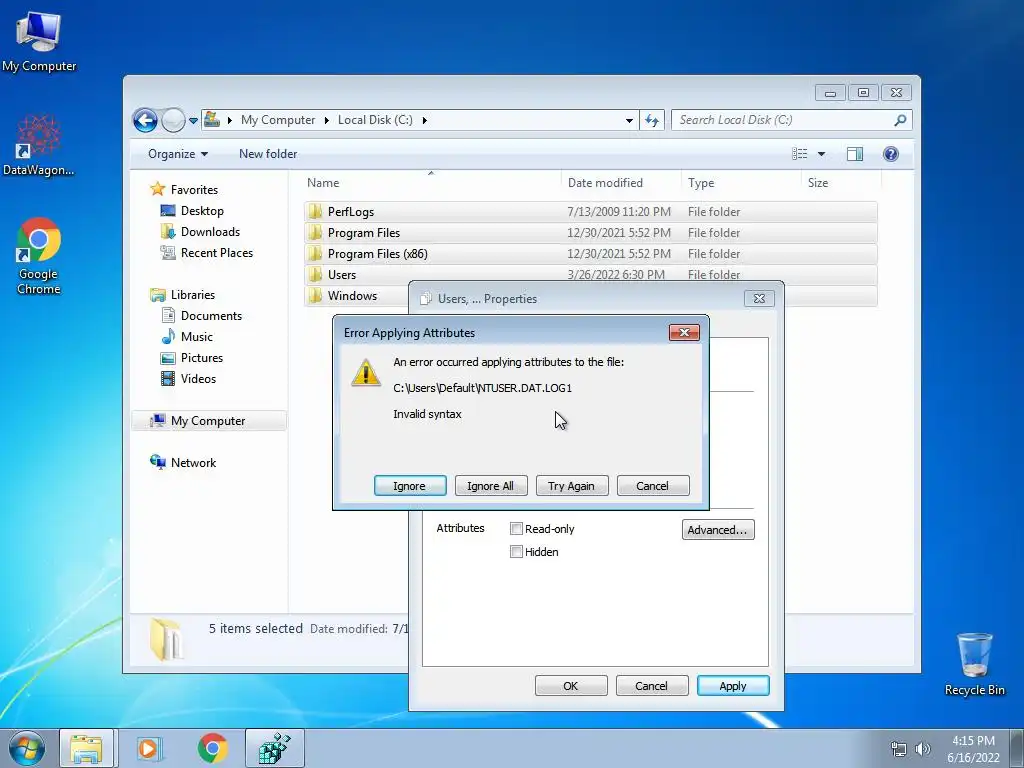Select DataWagon desktop shortcut
Viewport: 1024px width, 768px height.
pos(39,145)
